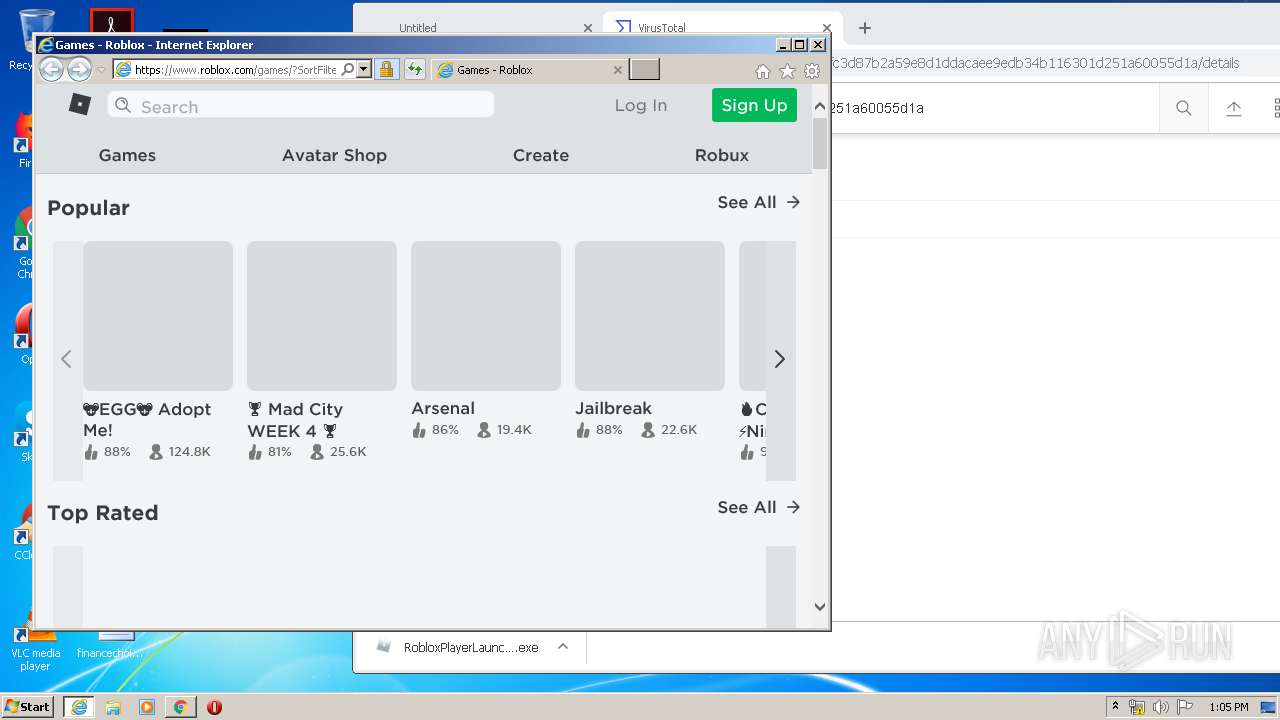1280x720 pixels.
Task: Show the next Popular games with right arrow
Action: (x=780, y=359)
